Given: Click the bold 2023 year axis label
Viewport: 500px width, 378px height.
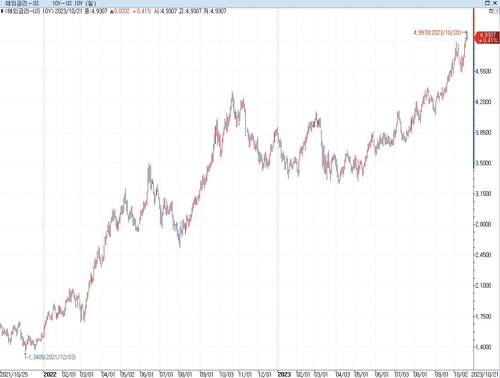Looking at the screenshot, I should (x=284, y=374).
